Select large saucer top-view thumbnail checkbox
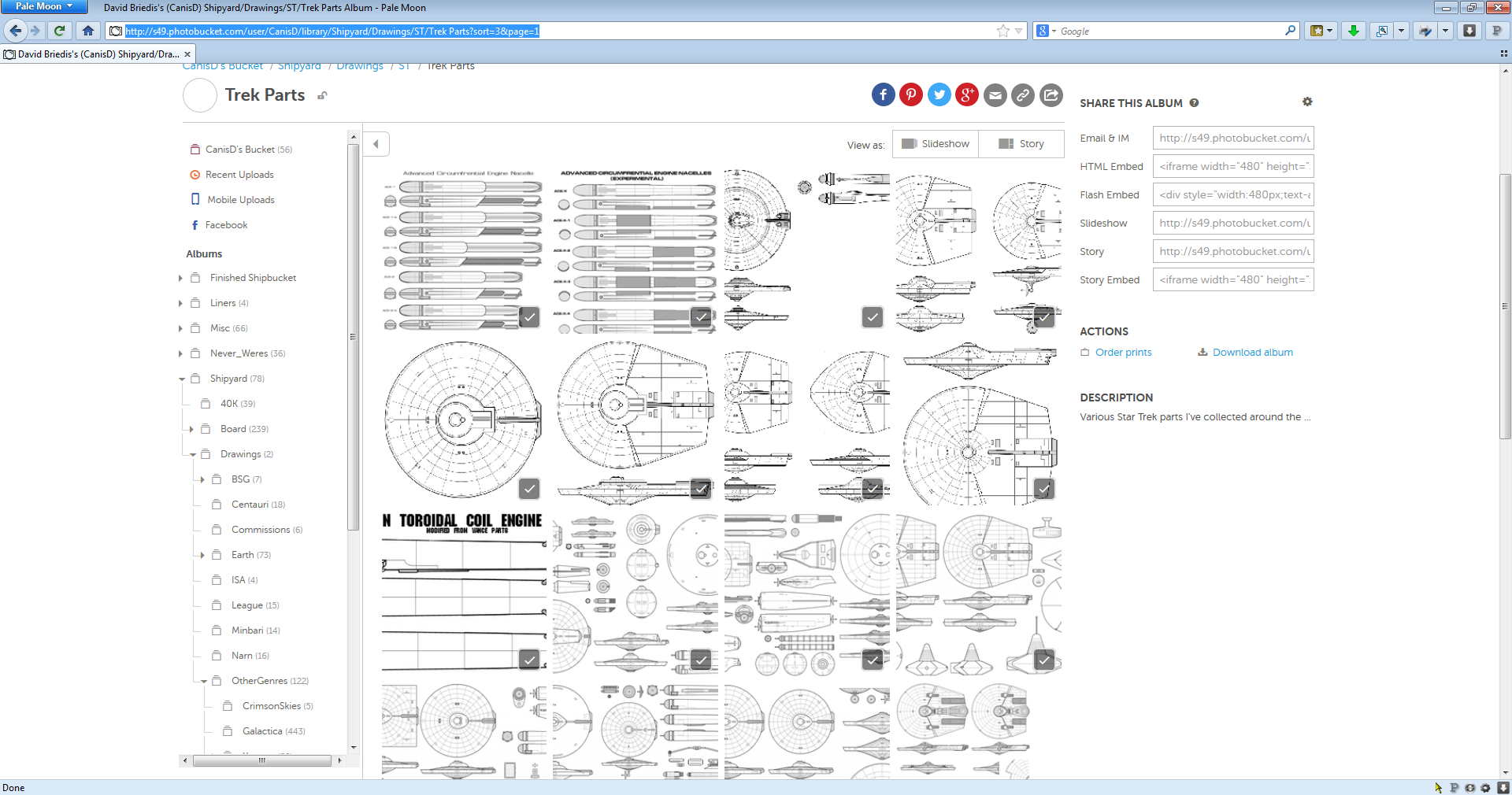This screenshot has width=1512, height=795. pyautogui.click(x=530, y=489)
